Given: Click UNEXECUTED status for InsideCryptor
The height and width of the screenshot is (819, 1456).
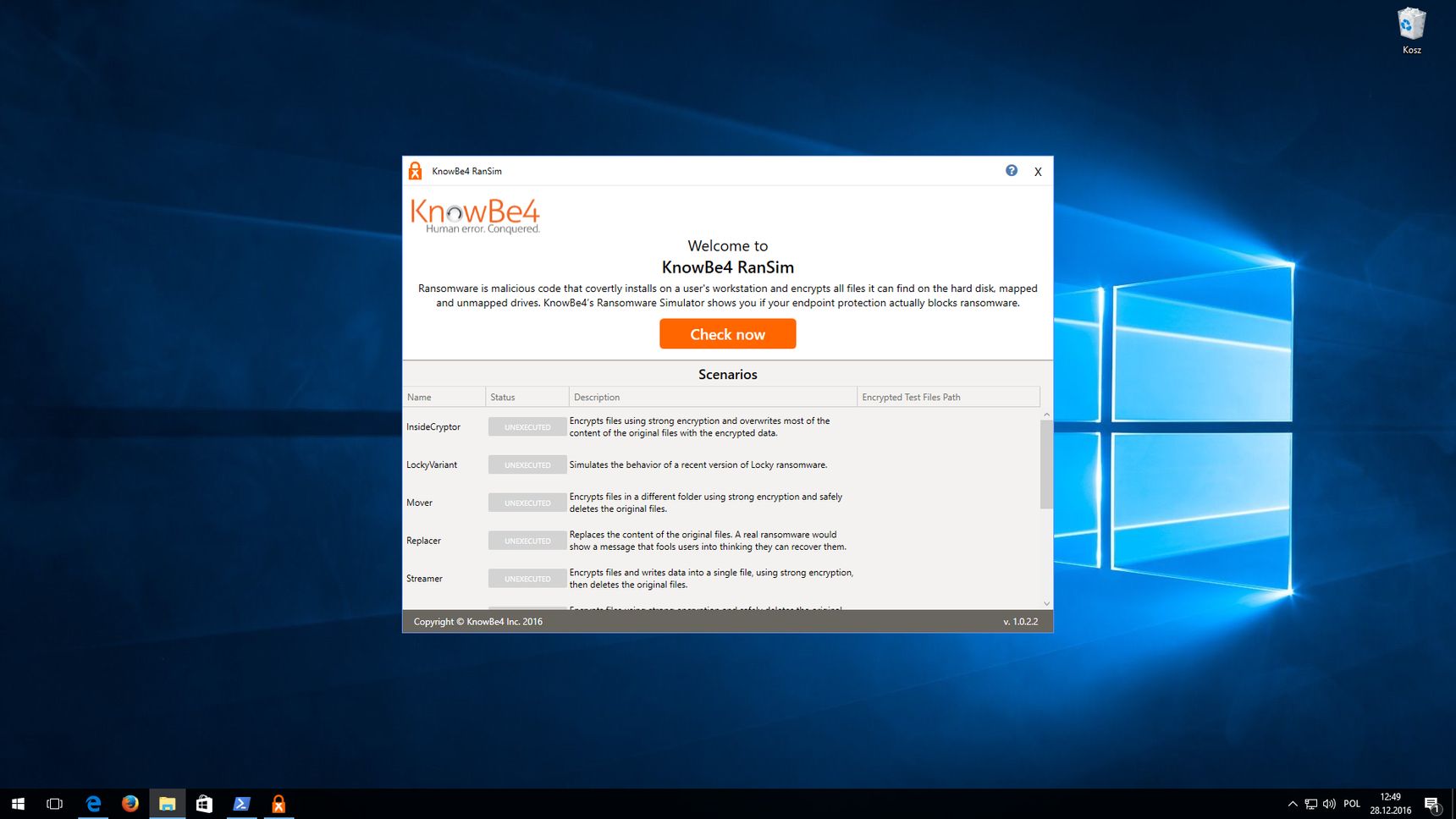Looking at the screenshot, I should click(x=527, y=427).
